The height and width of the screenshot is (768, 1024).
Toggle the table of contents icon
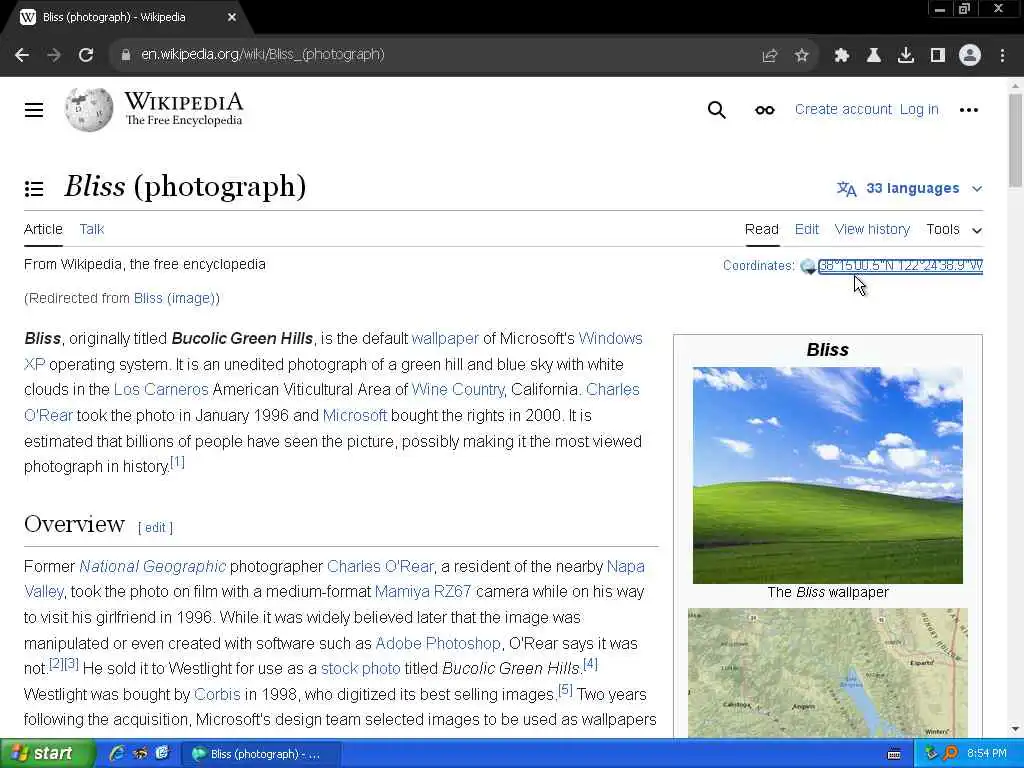(34, 189)
